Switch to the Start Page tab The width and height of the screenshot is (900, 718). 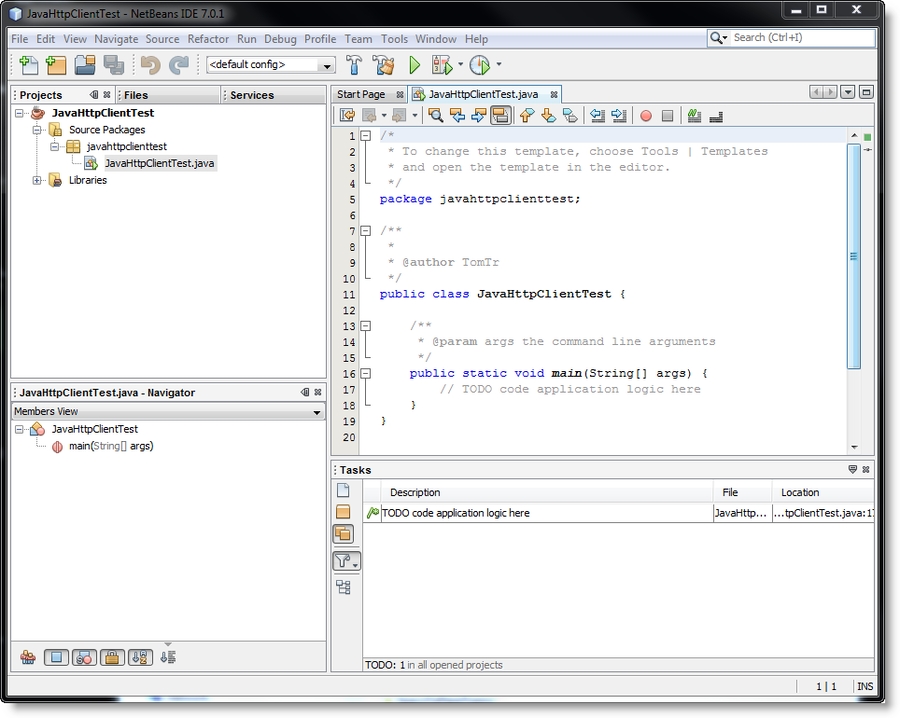coord(361,94)
